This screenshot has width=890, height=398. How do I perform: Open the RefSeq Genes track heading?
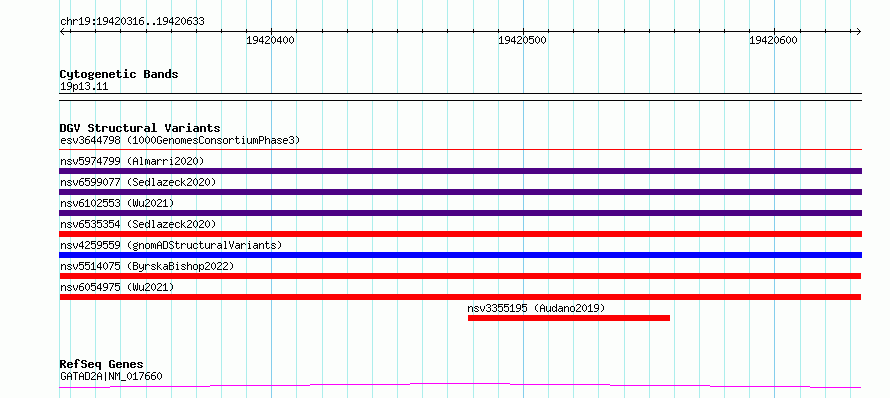[x=102, y=364]
